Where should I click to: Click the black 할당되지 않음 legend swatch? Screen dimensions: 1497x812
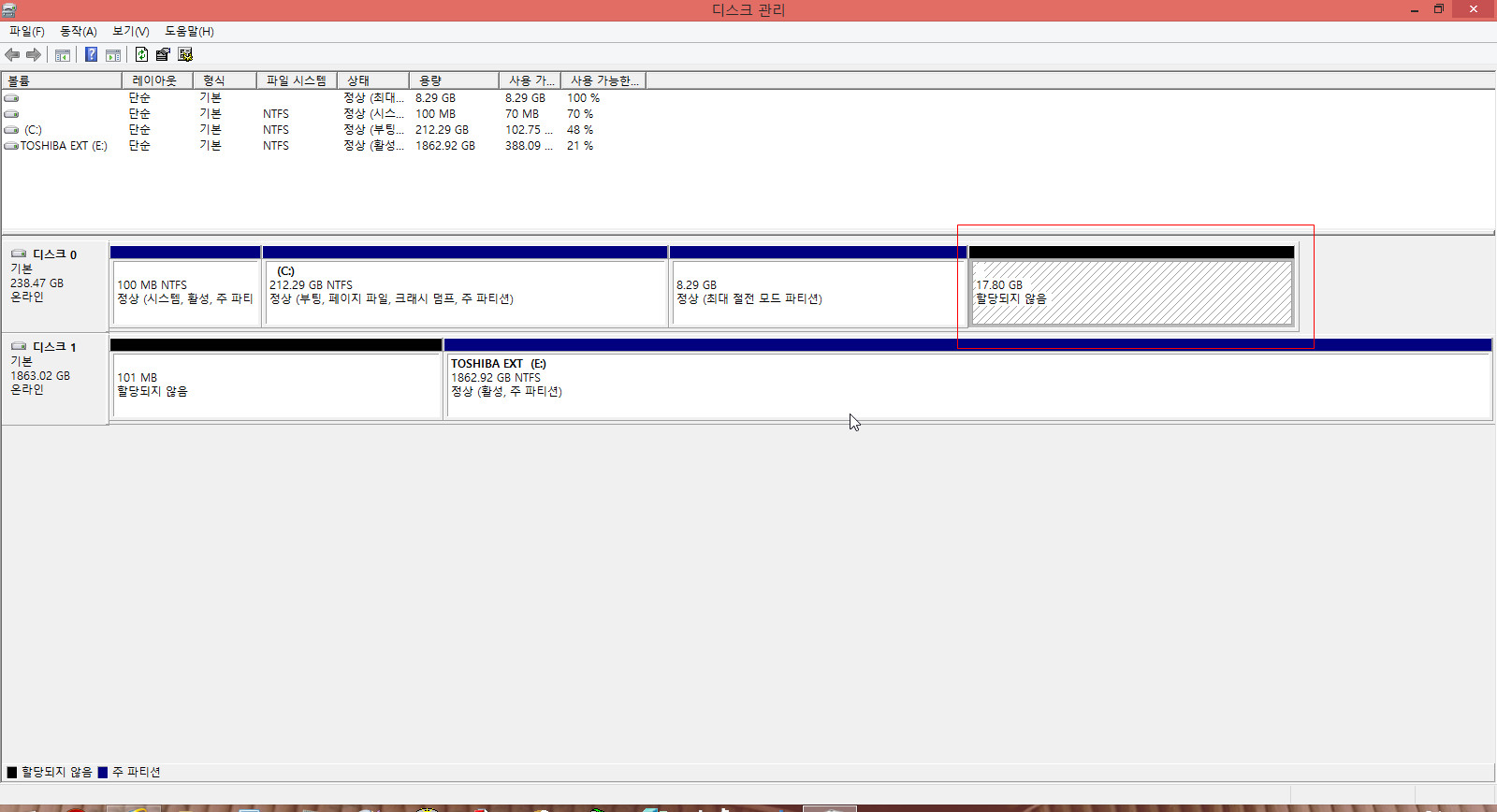tap(12, 773)
